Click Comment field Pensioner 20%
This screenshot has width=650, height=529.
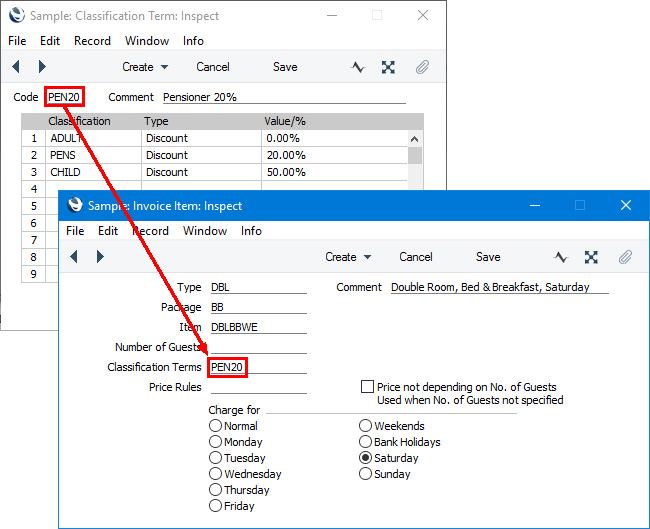point(284,97)
